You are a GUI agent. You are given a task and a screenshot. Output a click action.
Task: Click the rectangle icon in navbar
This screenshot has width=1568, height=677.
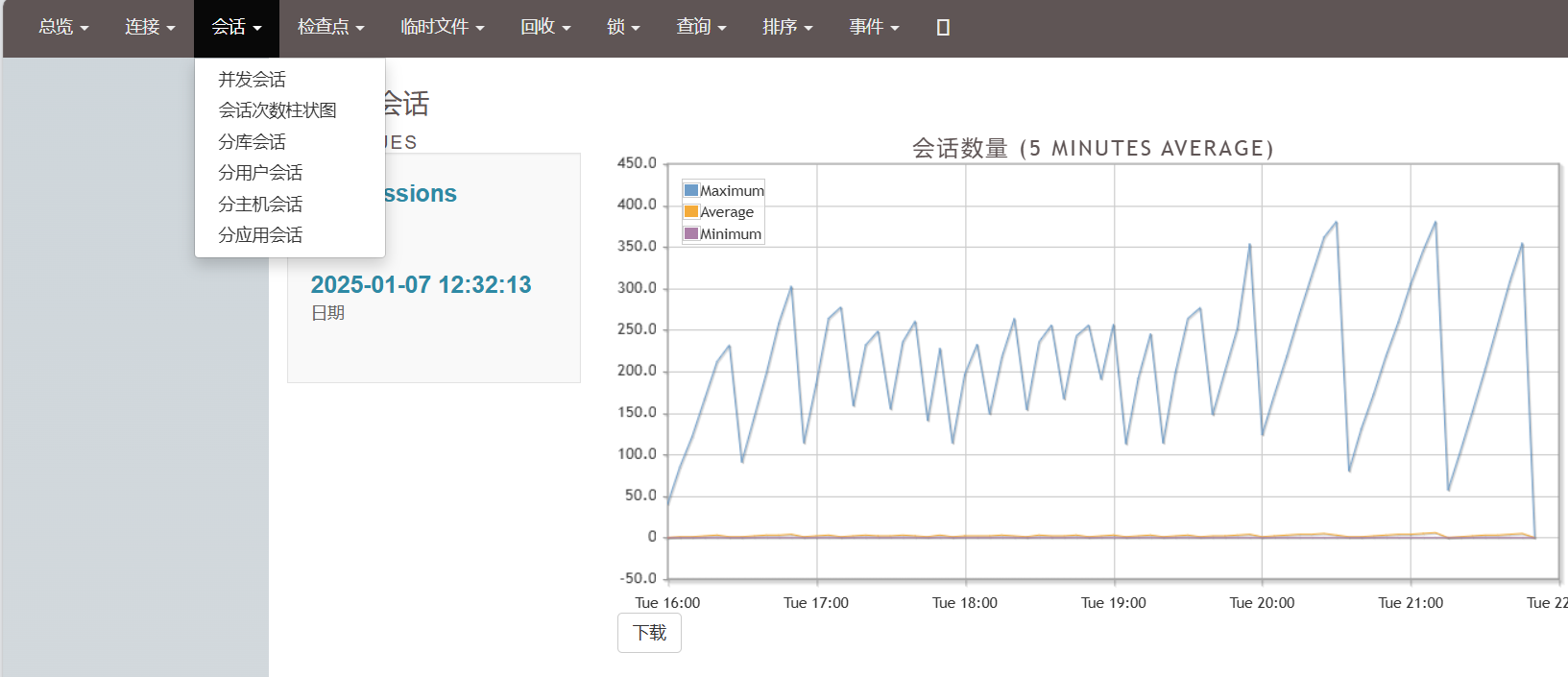[943, 28]
